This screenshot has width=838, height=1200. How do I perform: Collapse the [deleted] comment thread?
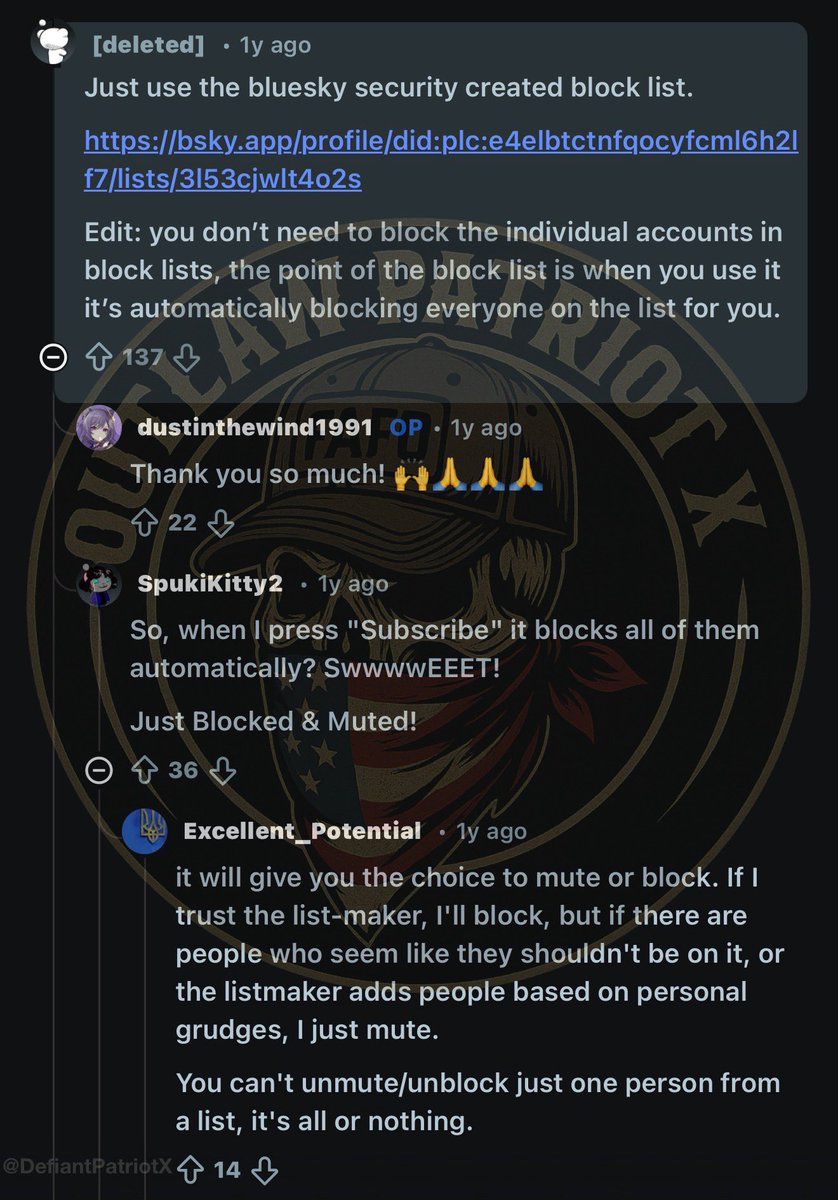[53, 357]
